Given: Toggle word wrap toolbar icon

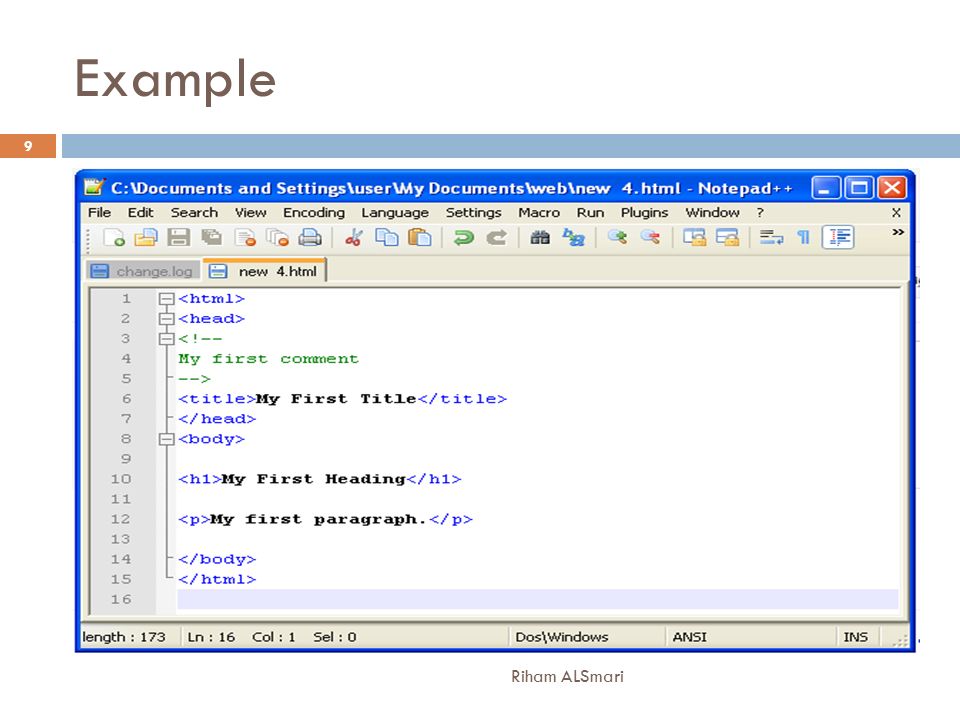Looking at the screenshot, I should pyautogui.click(x=771, y=238).
